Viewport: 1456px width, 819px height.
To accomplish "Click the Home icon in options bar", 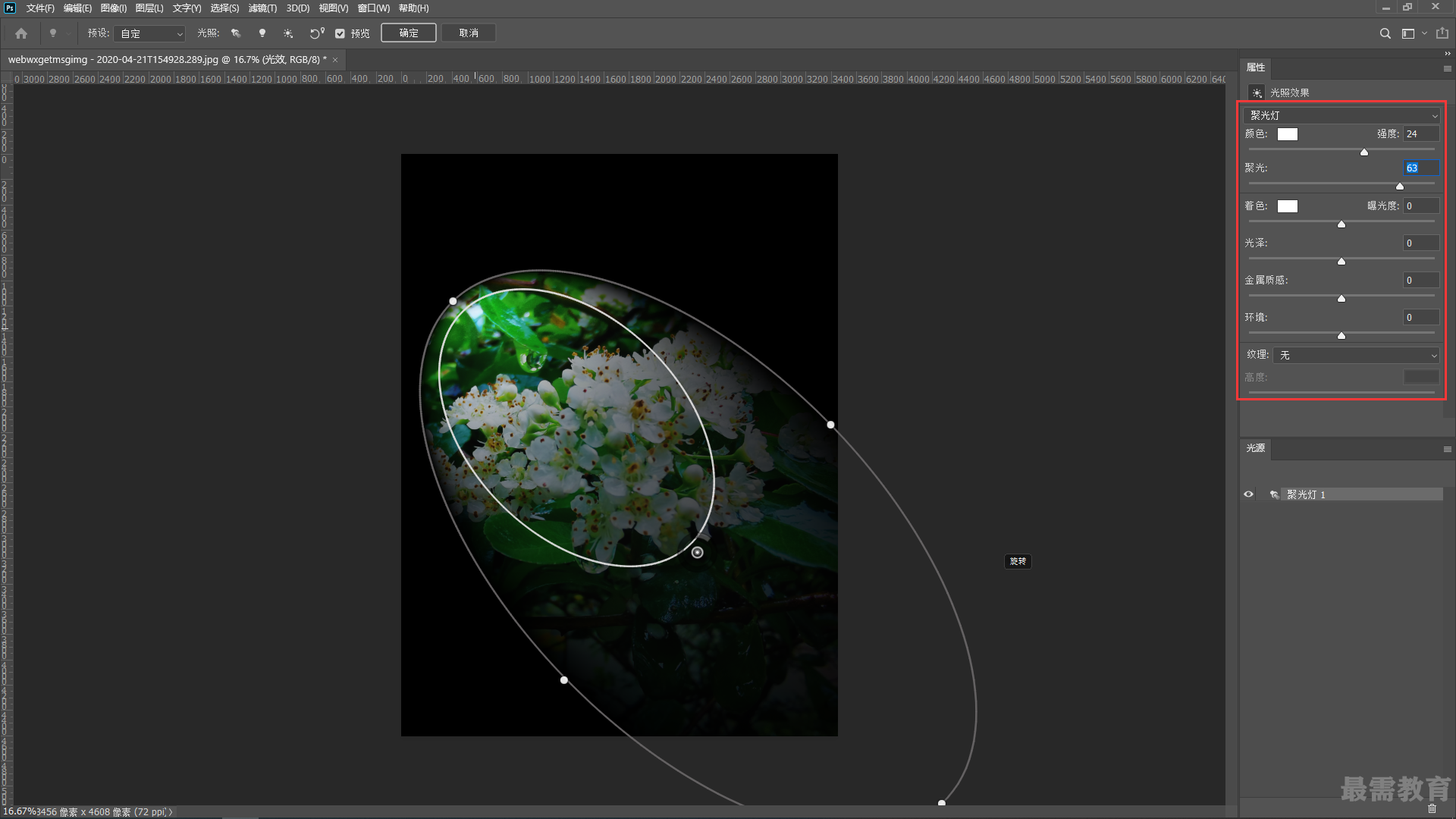I will pos(21,33).
